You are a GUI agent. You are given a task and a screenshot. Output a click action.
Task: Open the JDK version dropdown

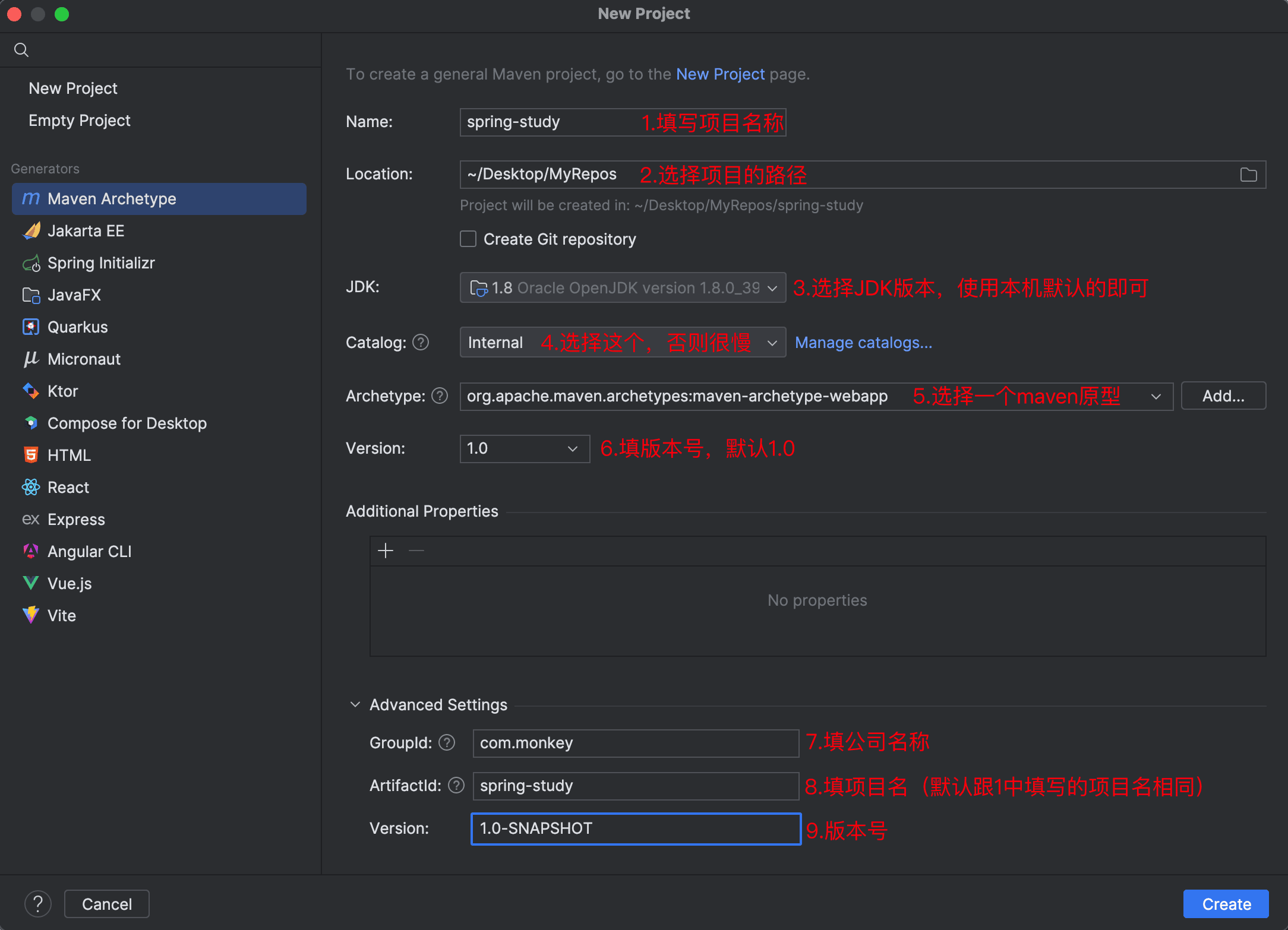(623, 287)
